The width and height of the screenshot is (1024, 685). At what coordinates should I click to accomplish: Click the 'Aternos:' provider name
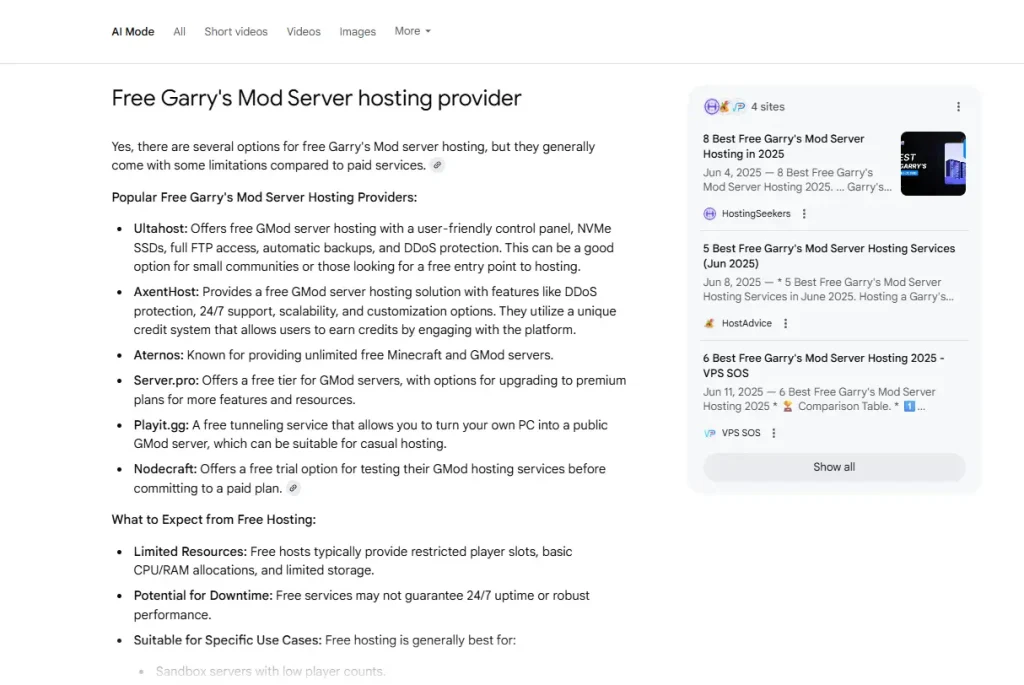(159, 355)
